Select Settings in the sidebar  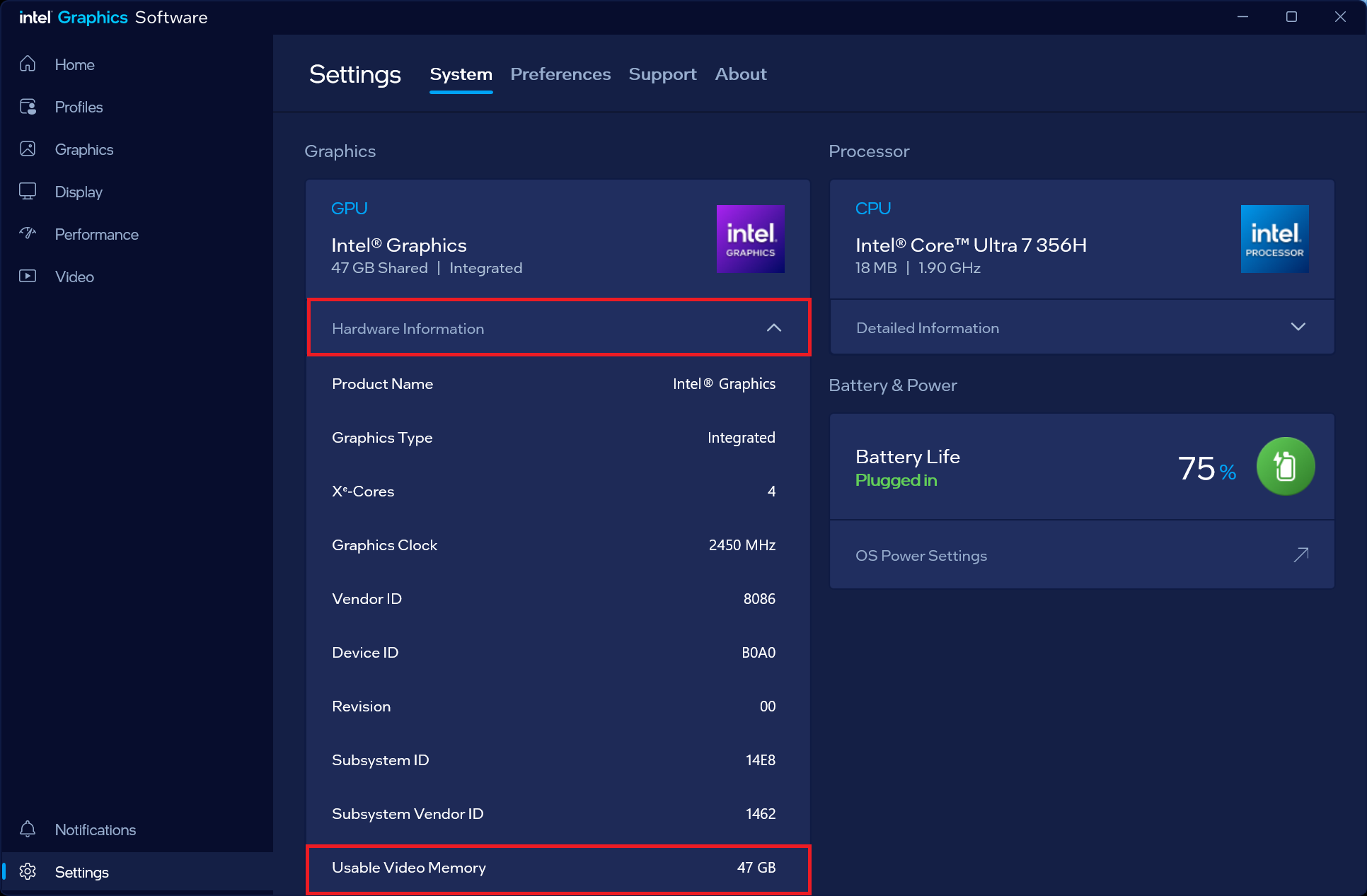137,872
